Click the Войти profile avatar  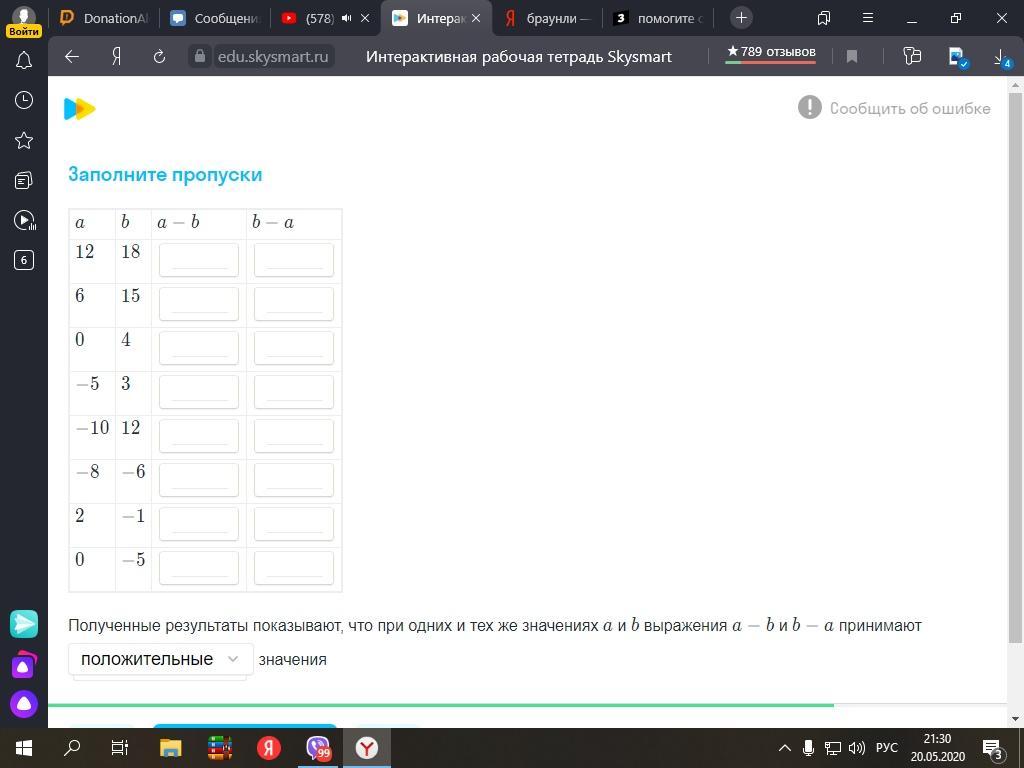[x=24, y=20]
